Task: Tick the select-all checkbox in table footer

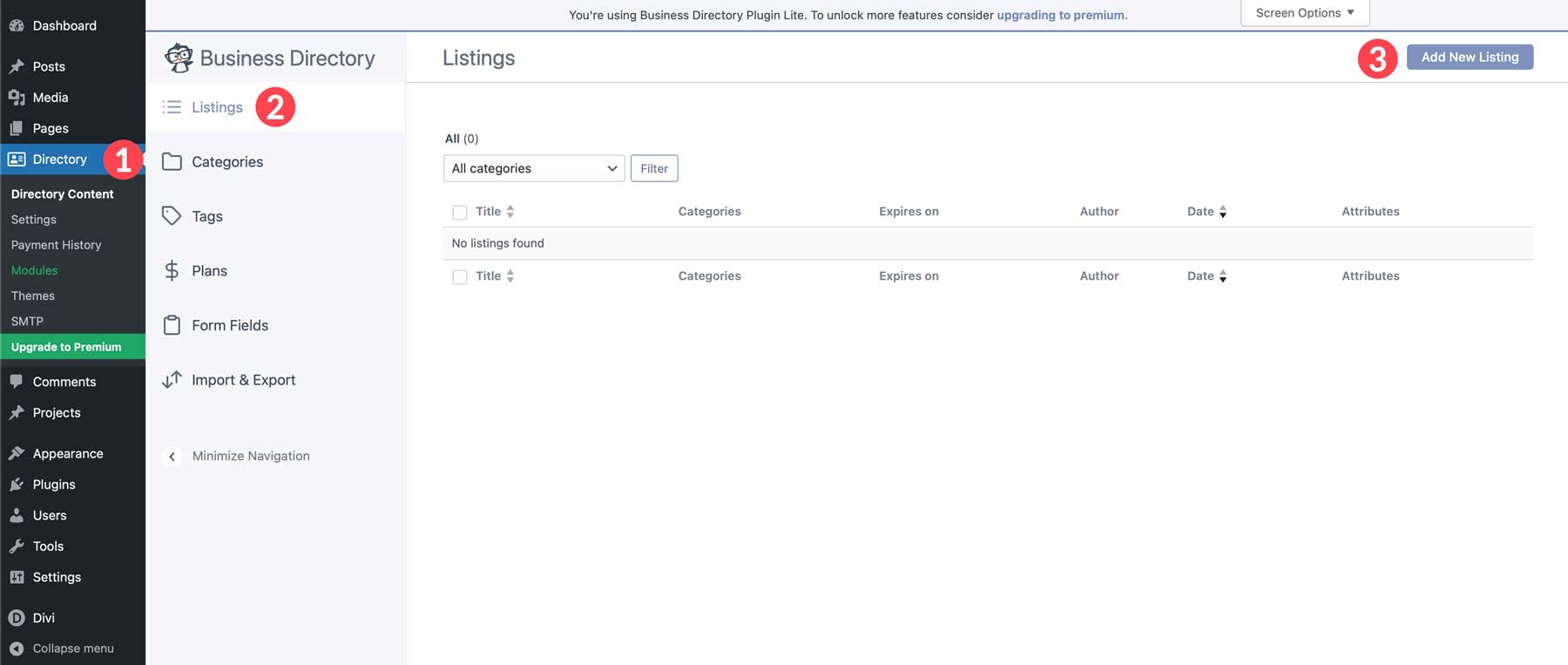Action: click(460, 277)
